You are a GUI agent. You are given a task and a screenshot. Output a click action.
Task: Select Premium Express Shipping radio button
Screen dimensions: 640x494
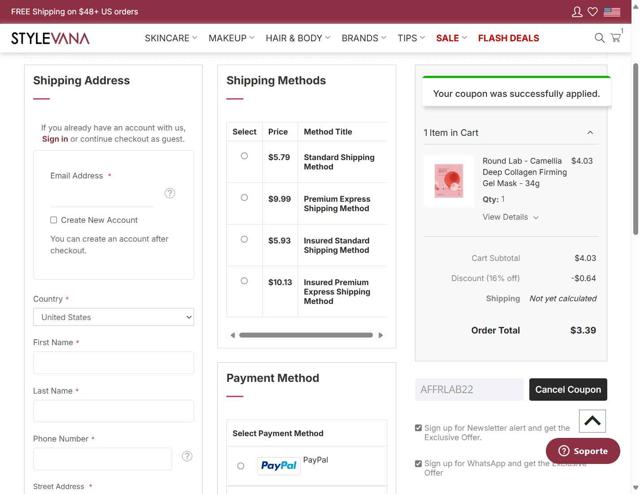(244, 198)
